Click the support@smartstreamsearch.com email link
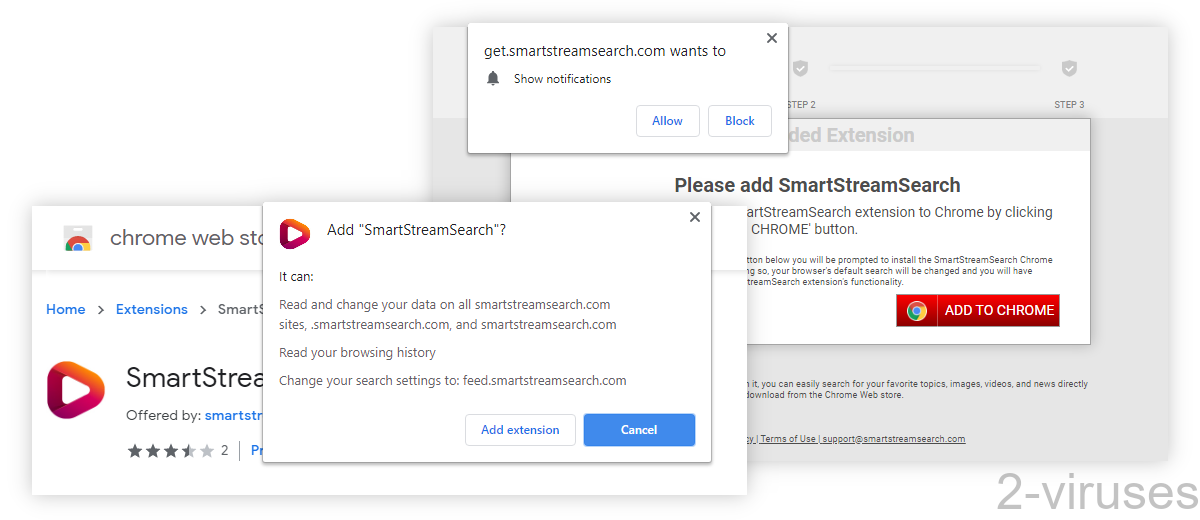 click(x=893, y=439)
